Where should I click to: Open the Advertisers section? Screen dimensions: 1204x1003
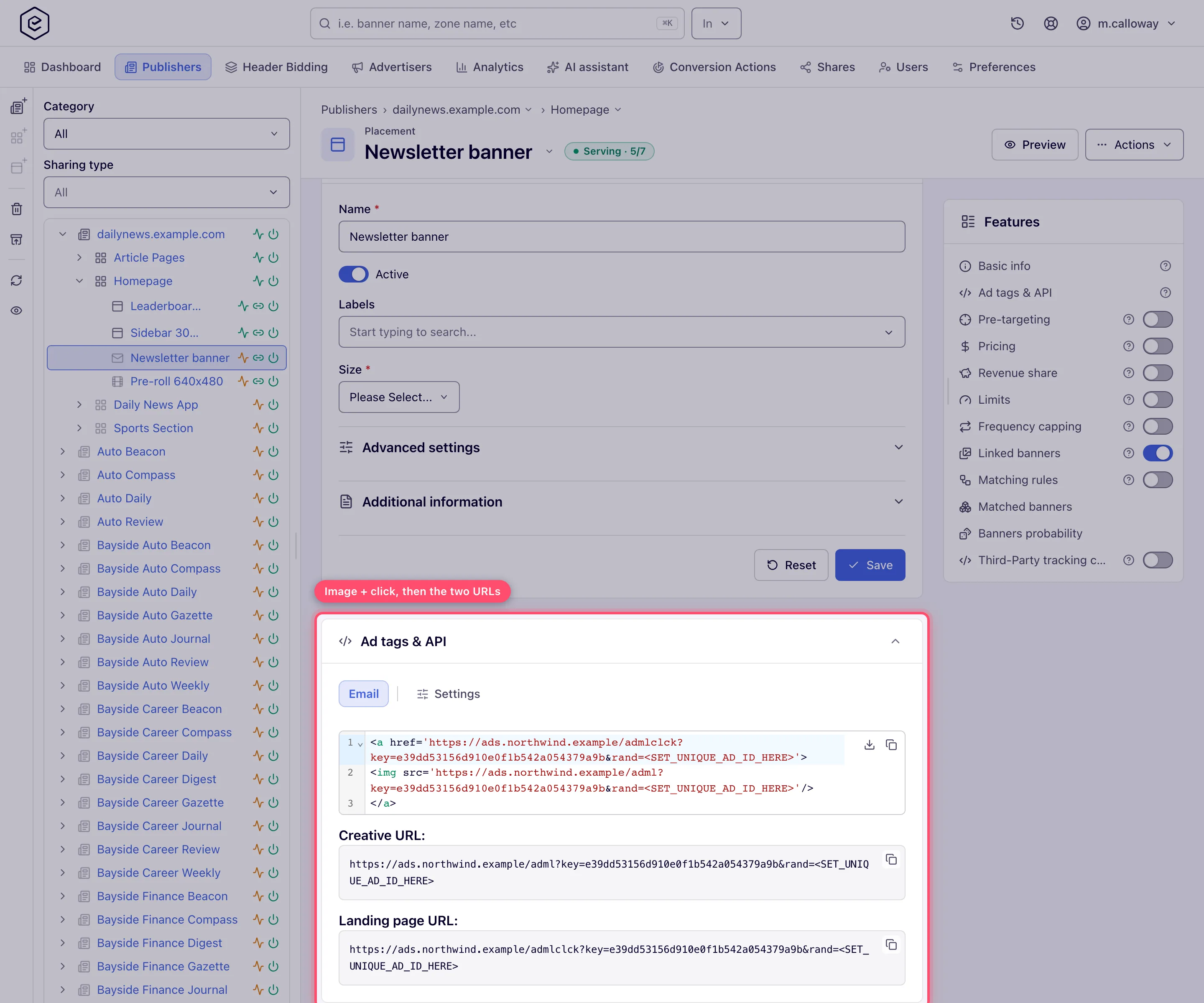click(392, 67)
